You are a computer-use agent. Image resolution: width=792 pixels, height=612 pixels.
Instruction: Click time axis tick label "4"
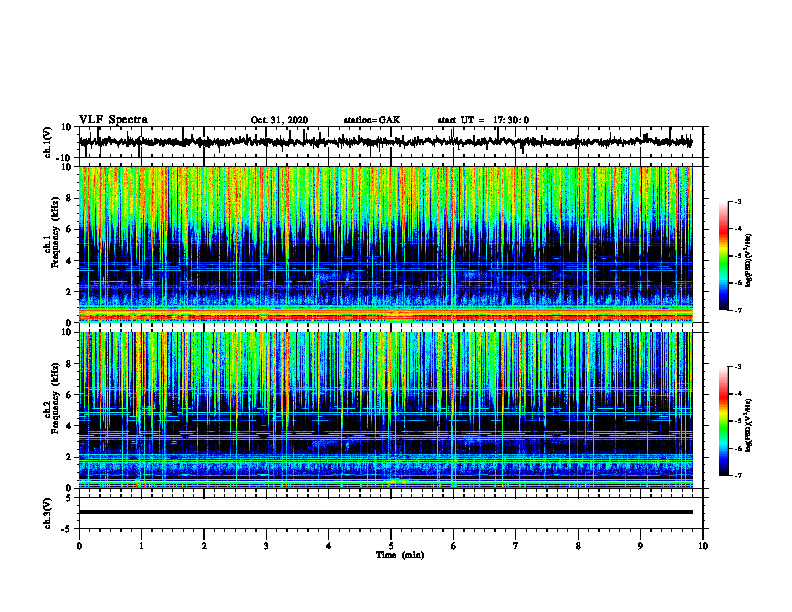329,546
